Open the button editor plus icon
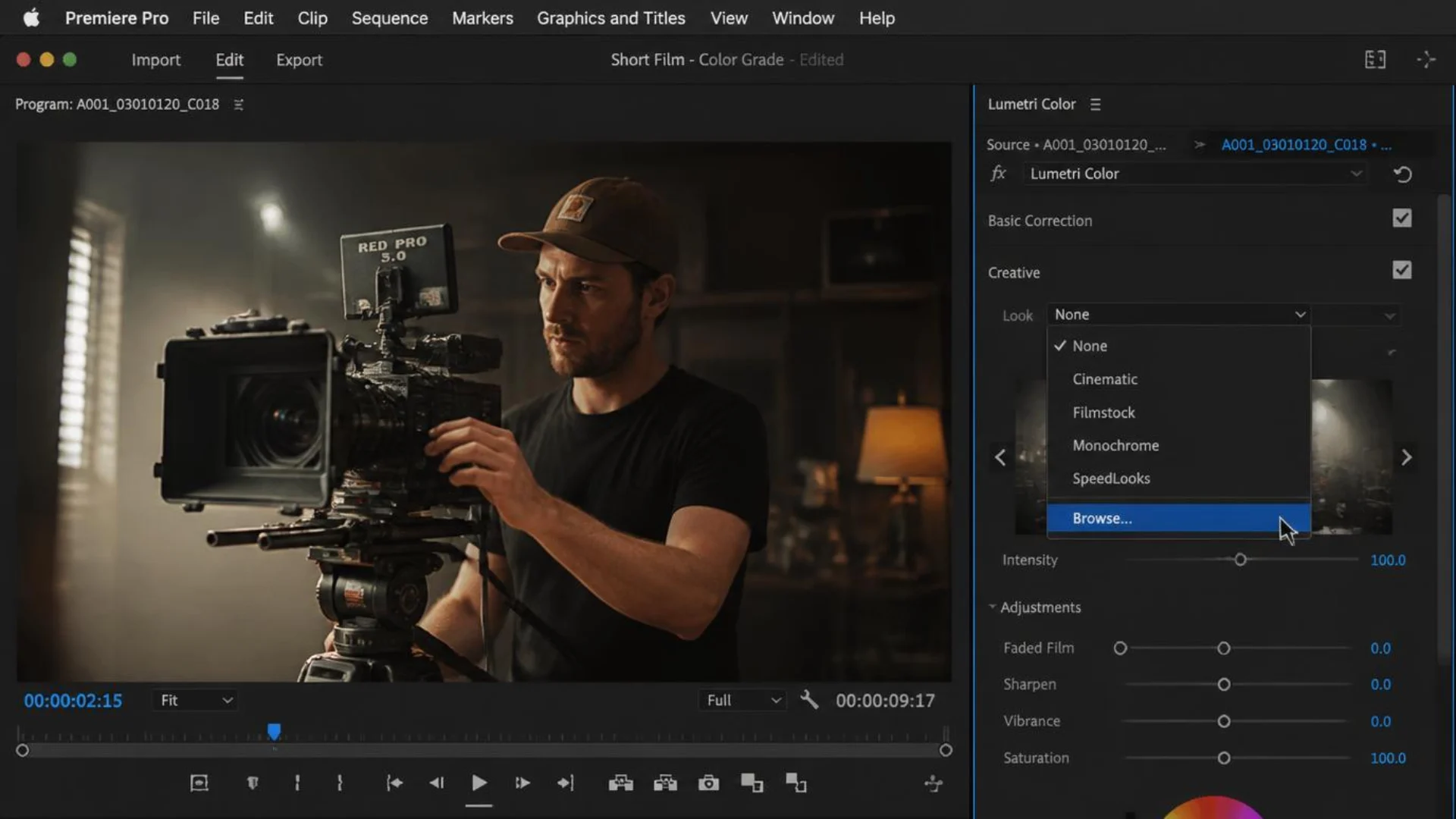 pos(934,784)
